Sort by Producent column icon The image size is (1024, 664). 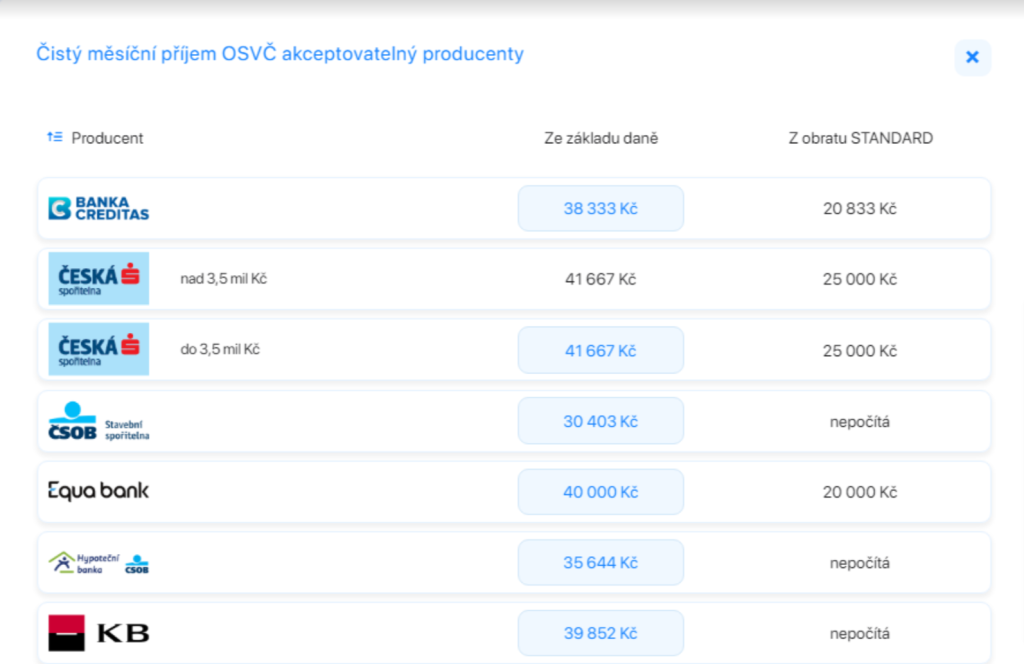pyautogui.click(x=55, y=137)
